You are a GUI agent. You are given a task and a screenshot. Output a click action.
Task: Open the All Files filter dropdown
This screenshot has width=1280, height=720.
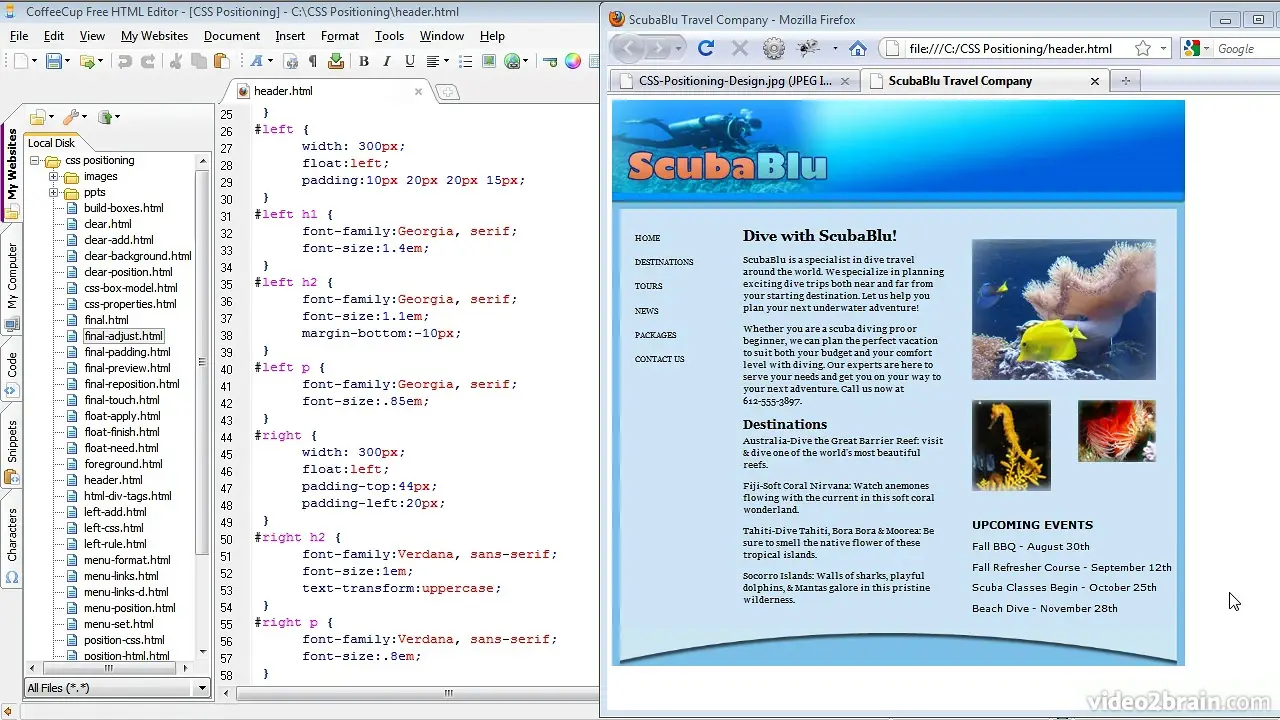coord(202,688)
